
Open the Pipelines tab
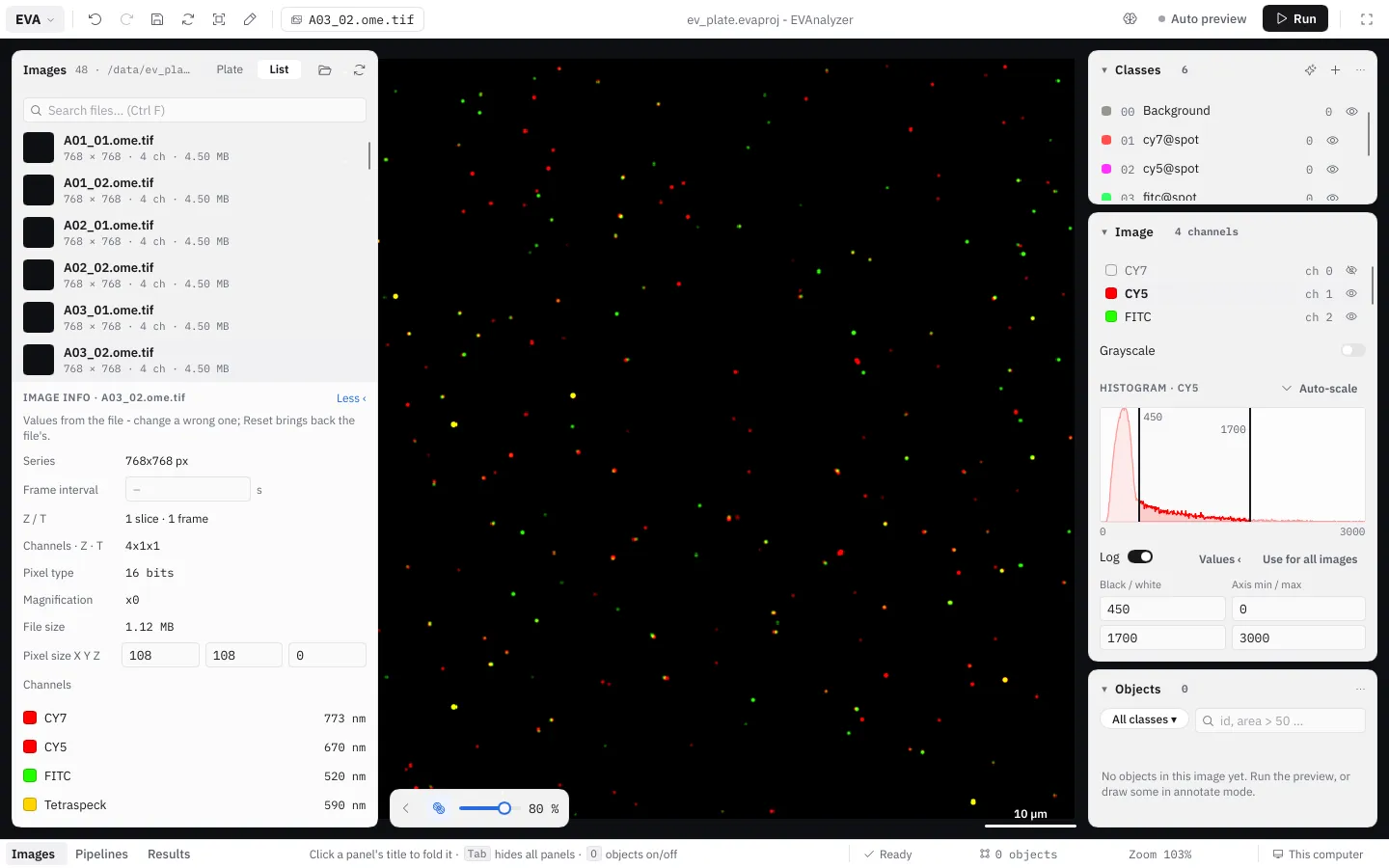(101, 854)
